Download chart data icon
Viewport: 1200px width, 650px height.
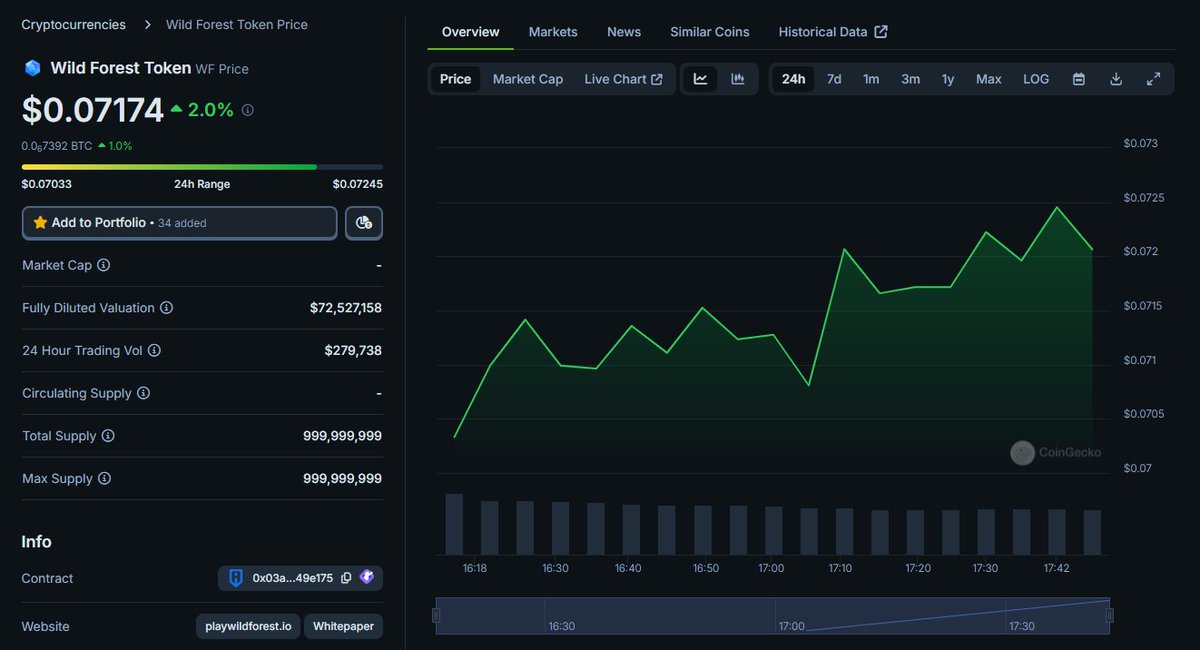tap(1116, 79)
